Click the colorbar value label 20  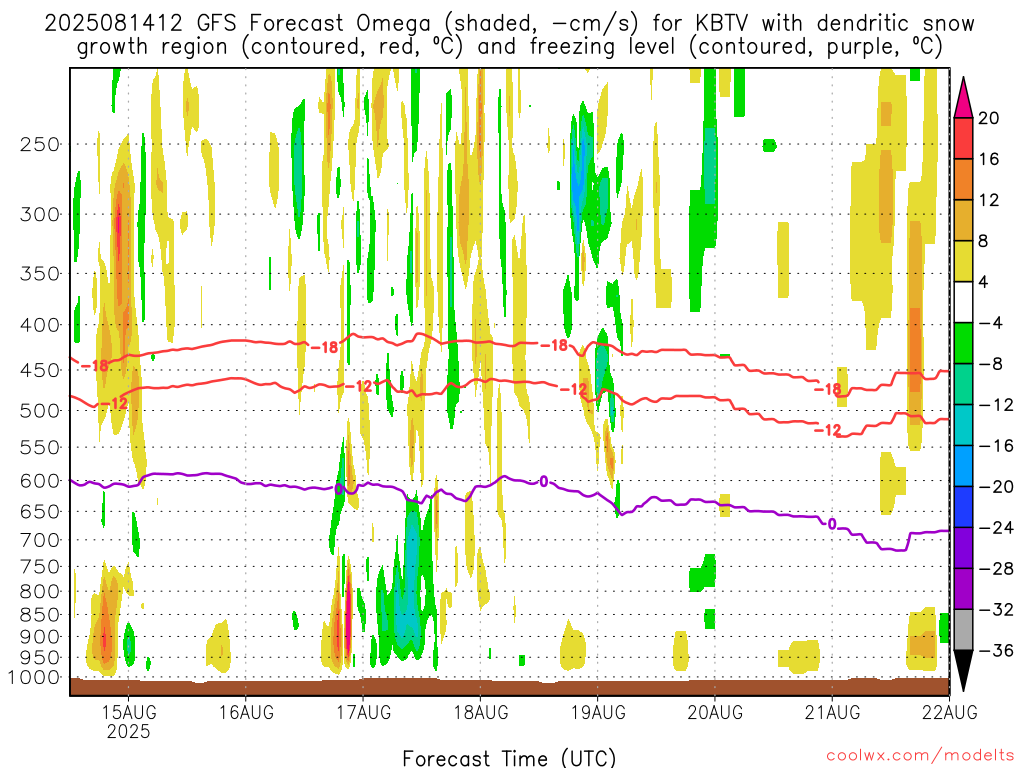coord(989,118)
